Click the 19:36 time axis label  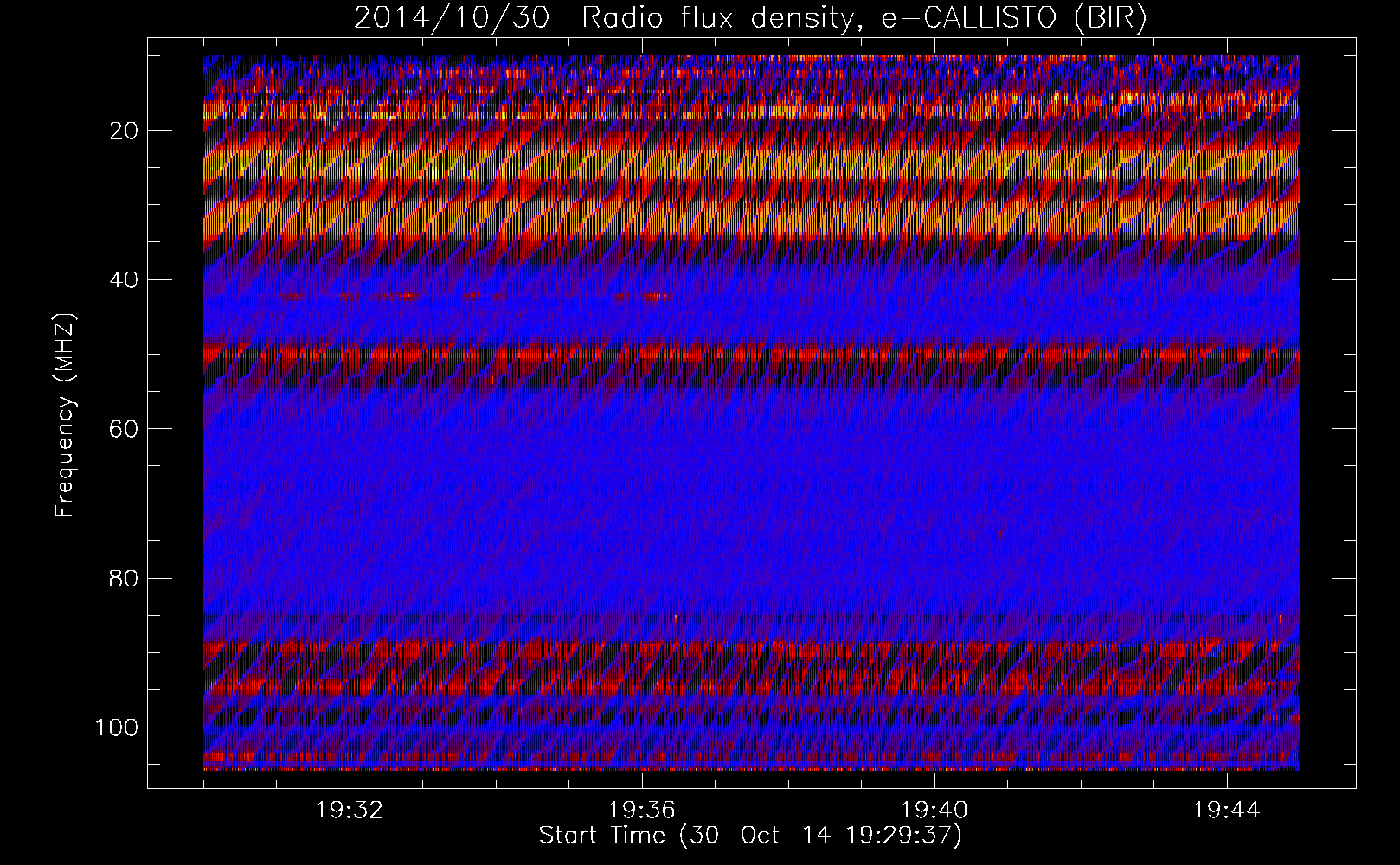pos(642,811)
